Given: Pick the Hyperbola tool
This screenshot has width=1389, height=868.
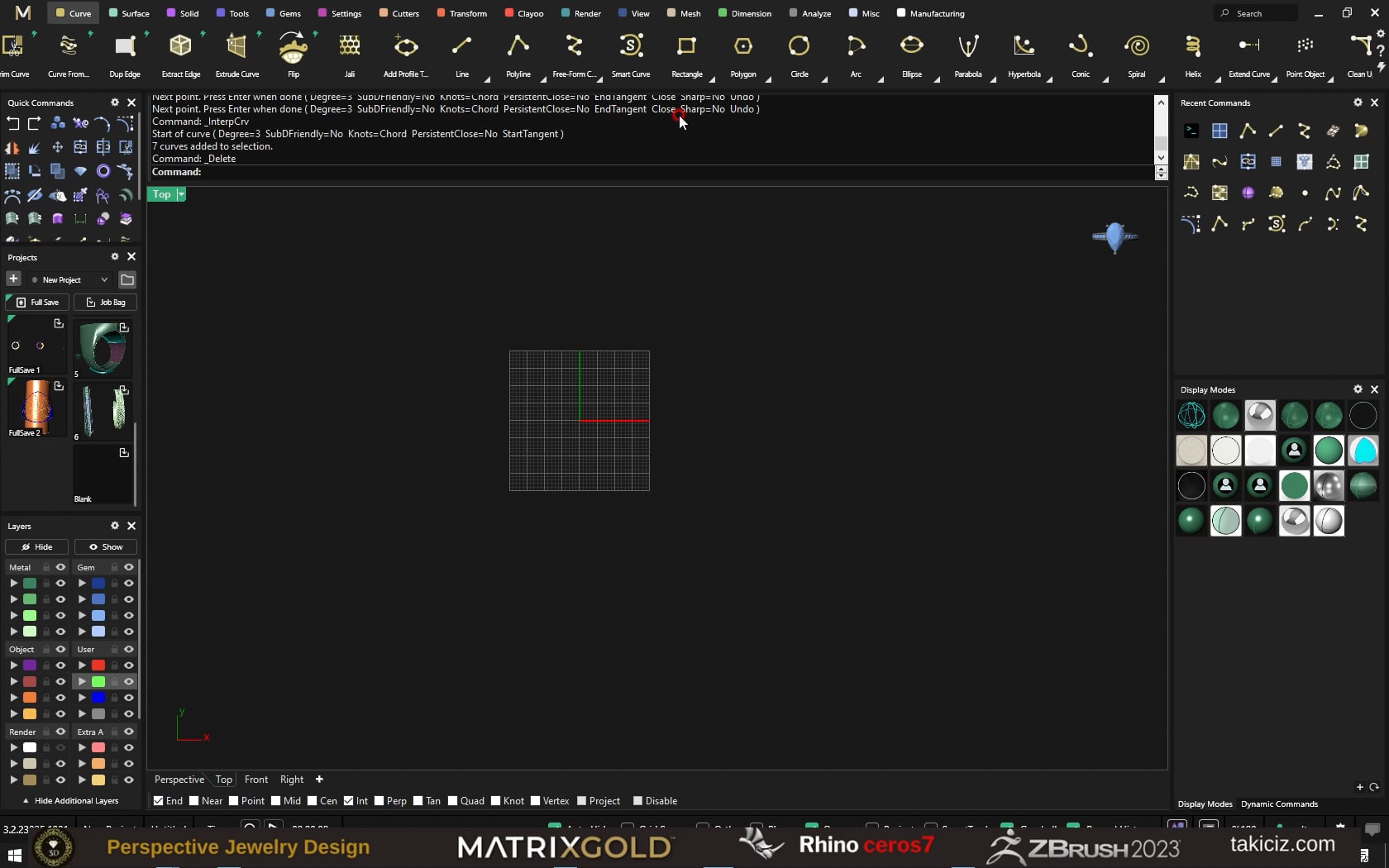Looking at the screenshot, I should click(x=1024, y=55).
